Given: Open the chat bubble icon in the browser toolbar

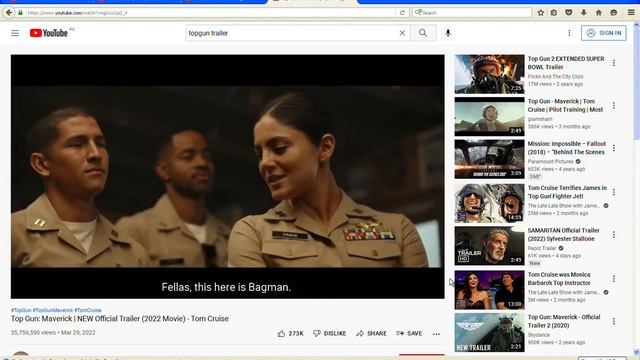Looking at the screenshot, I should (x=613, y=13).
